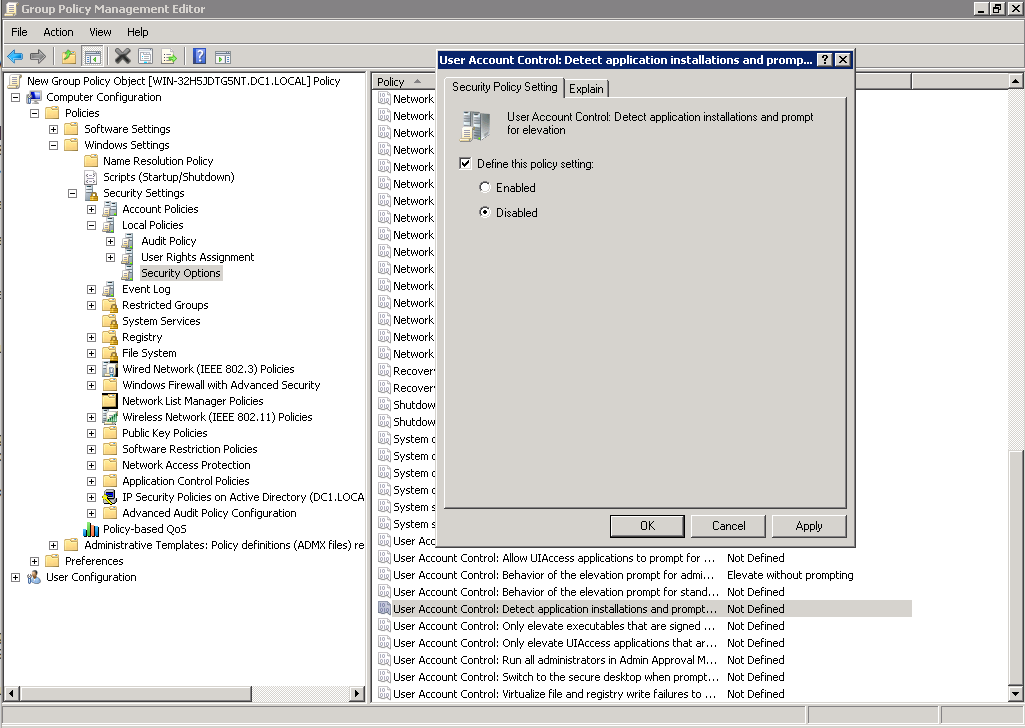Click the dialog's question mark help button
The height and width of the screenshot is (728, 1025).
click(824, 60)
